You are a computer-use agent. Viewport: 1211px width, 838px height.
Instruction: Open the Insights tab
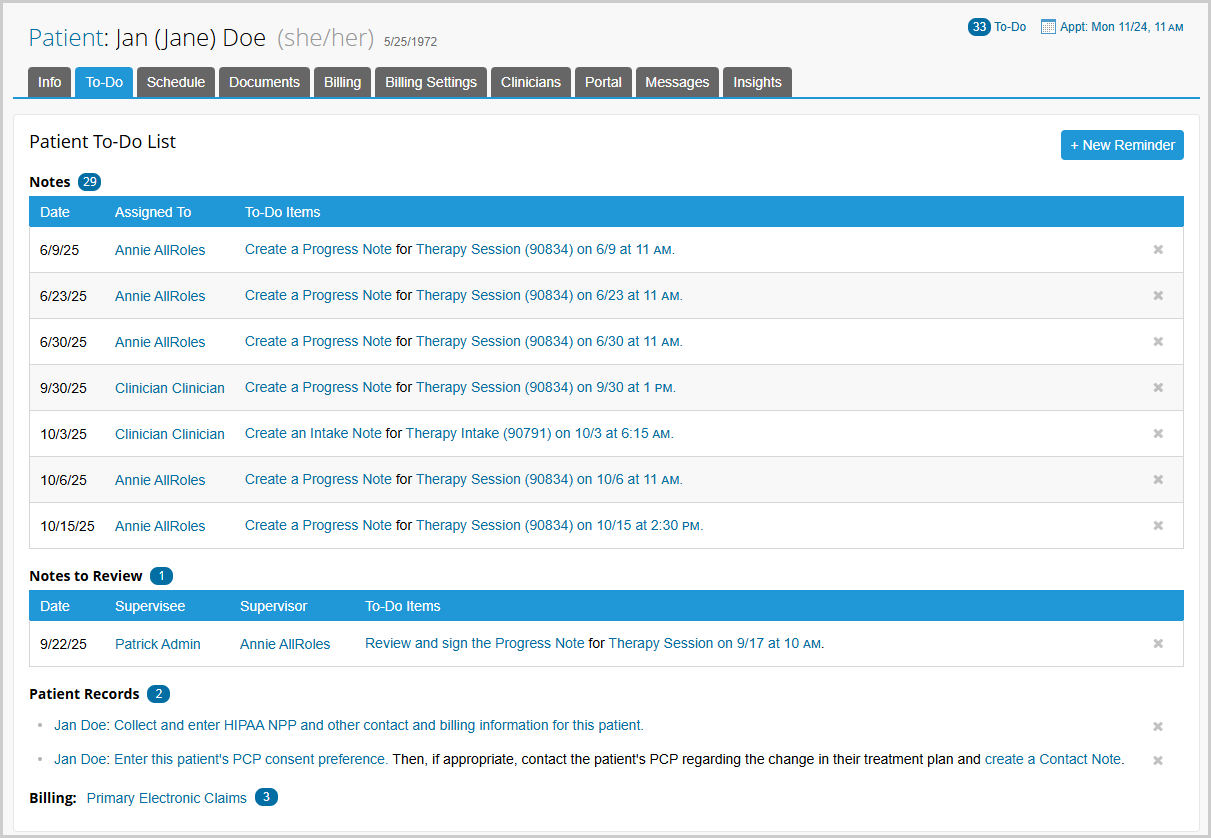click(757, 82)
